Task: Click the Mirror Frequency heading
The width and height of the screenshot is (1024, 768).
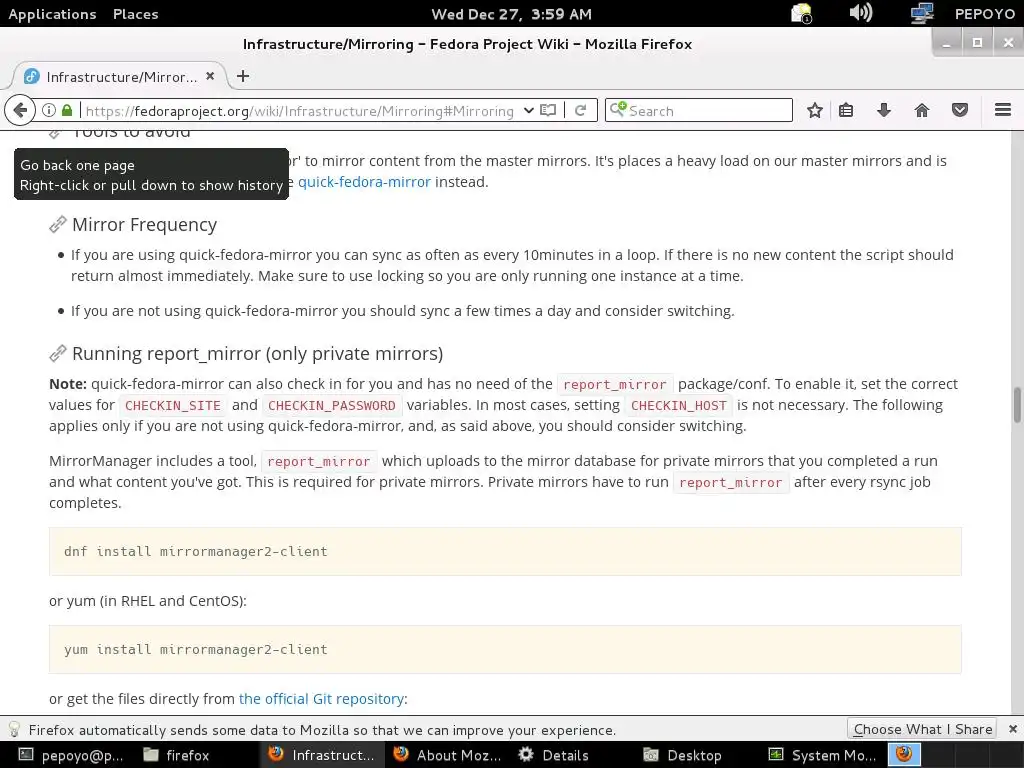Action: click(144, 225)
